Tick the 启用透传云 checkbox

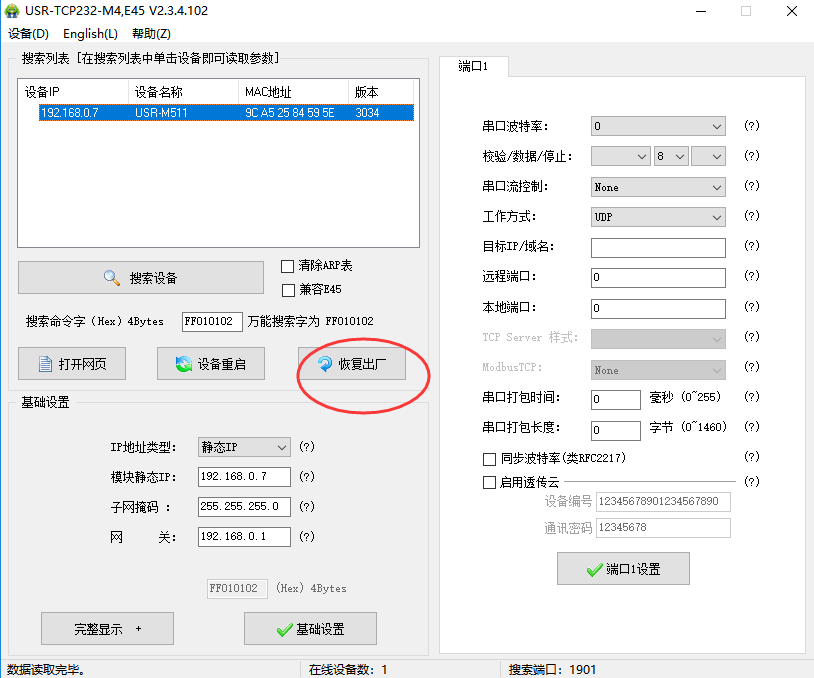489,482
